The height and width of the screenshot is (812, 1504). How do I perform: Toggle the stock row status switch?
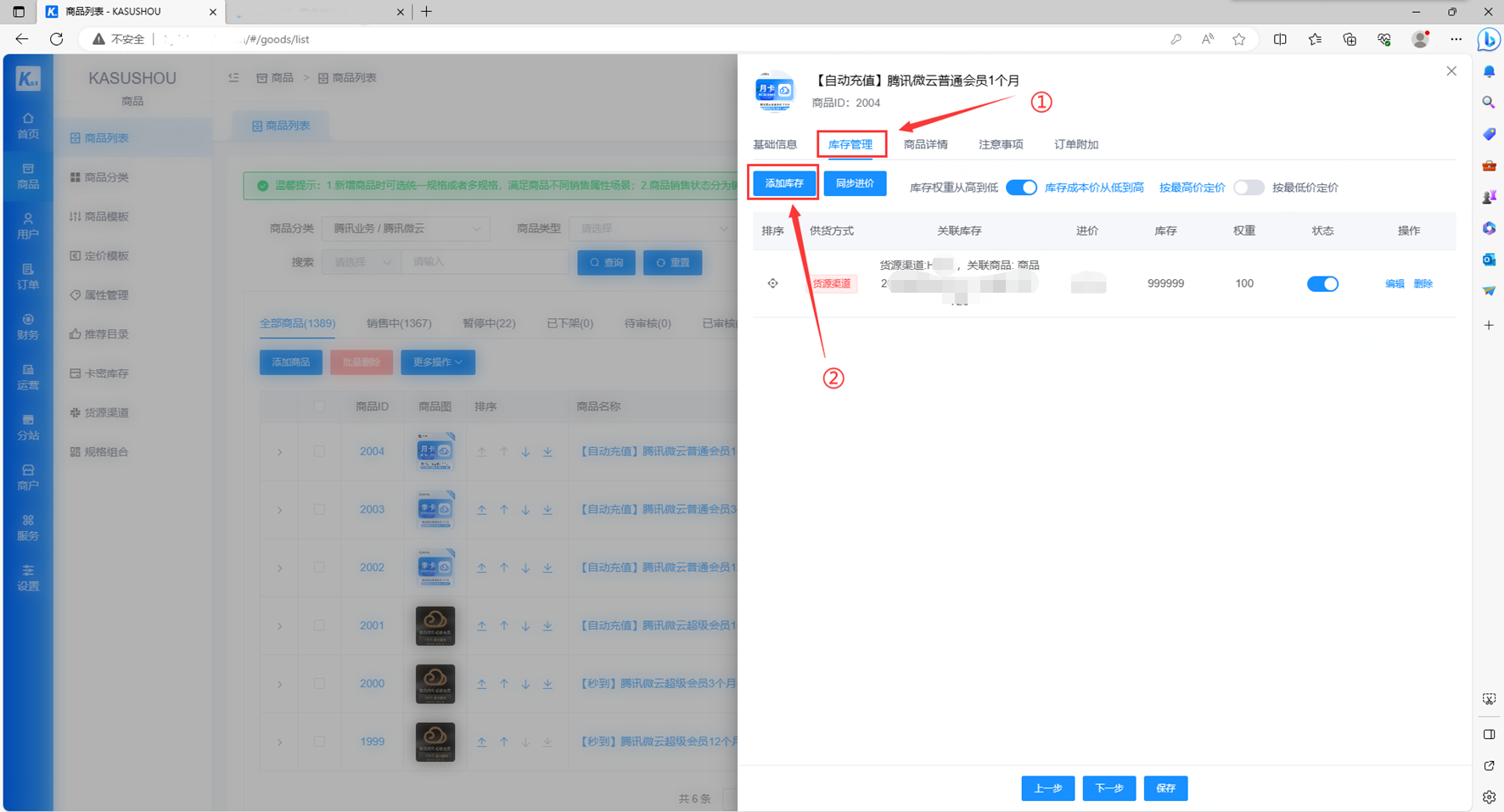click(x=1322, y=283)
